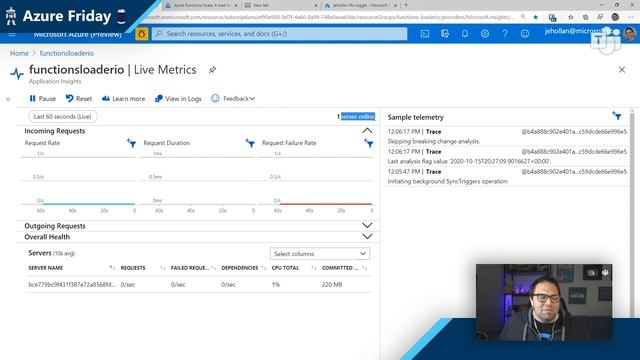The width and height of the screenshot is (640, 360).
Task: Click the 1% CPU total cell
Action: 276,284
